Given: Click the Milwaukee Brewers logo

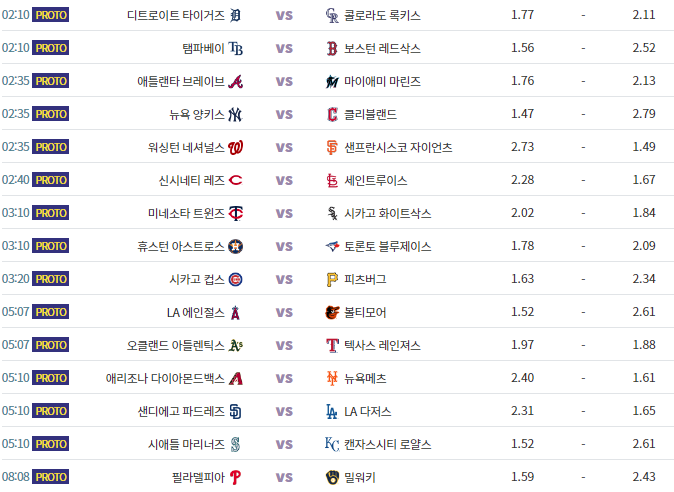Looking at the screenshot, I should click(x=333, y=477).
